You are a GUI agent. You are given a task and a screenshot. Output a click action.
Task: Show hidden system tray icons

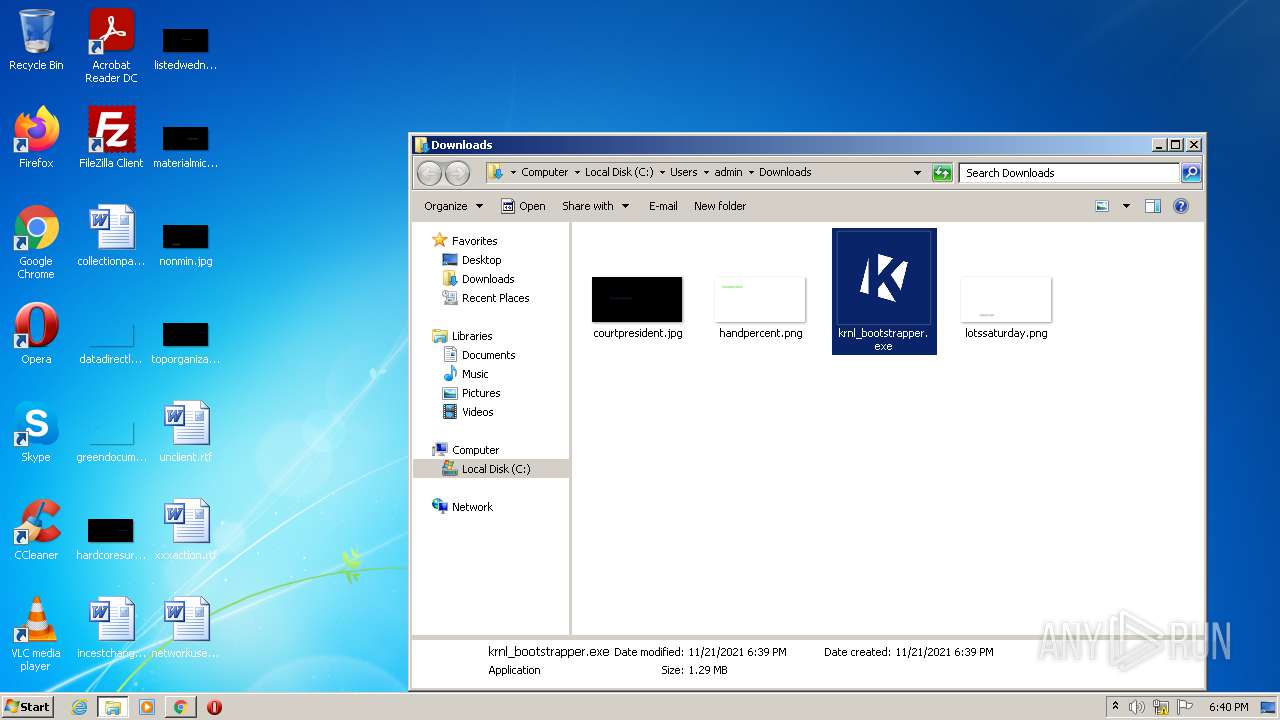click(x=1115, y=706)
